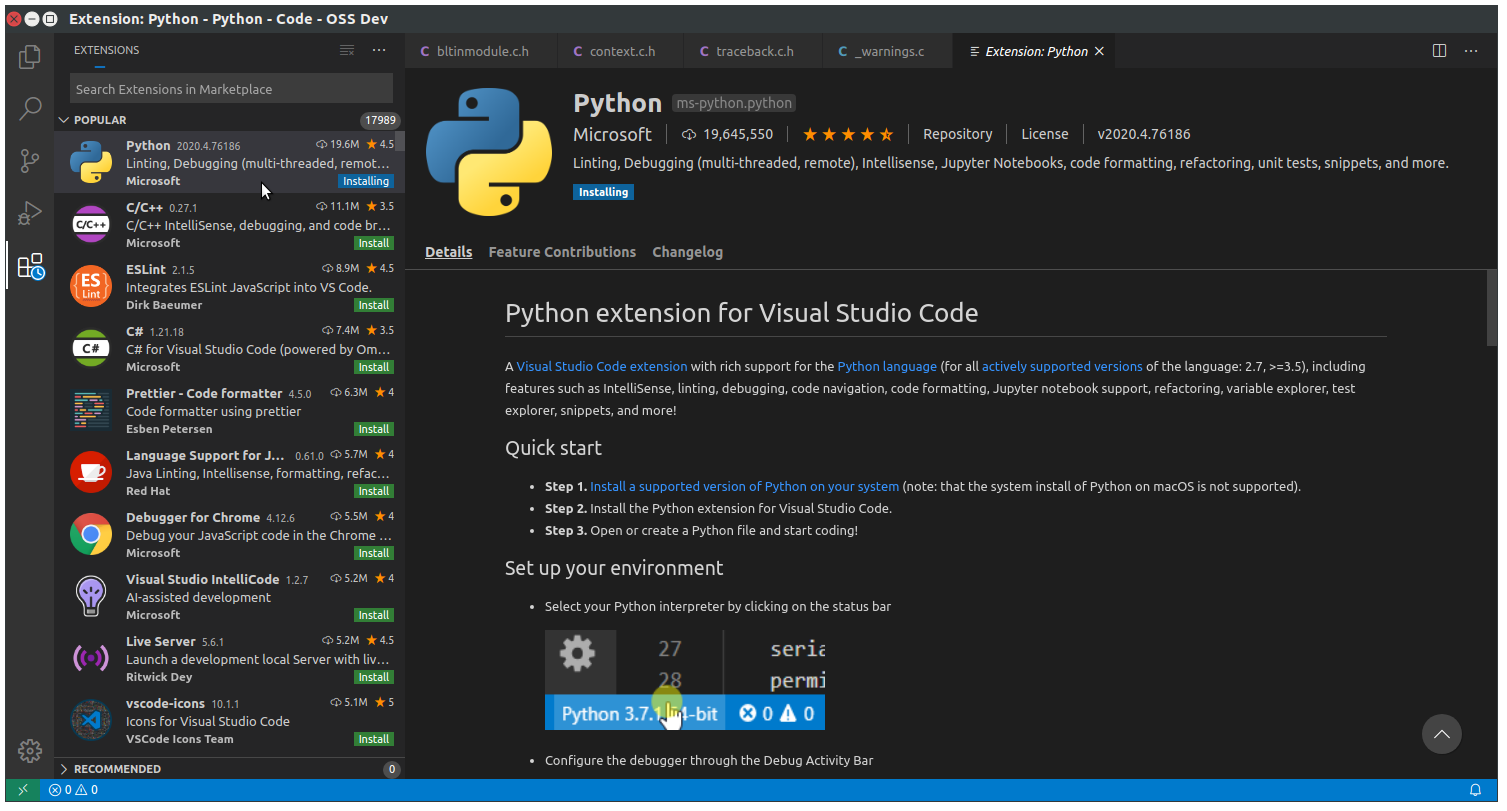The width and height of the screenshot is (1507, 811).
Task: Select the Live Server extension icon
Action: click(x=91, y=659)
